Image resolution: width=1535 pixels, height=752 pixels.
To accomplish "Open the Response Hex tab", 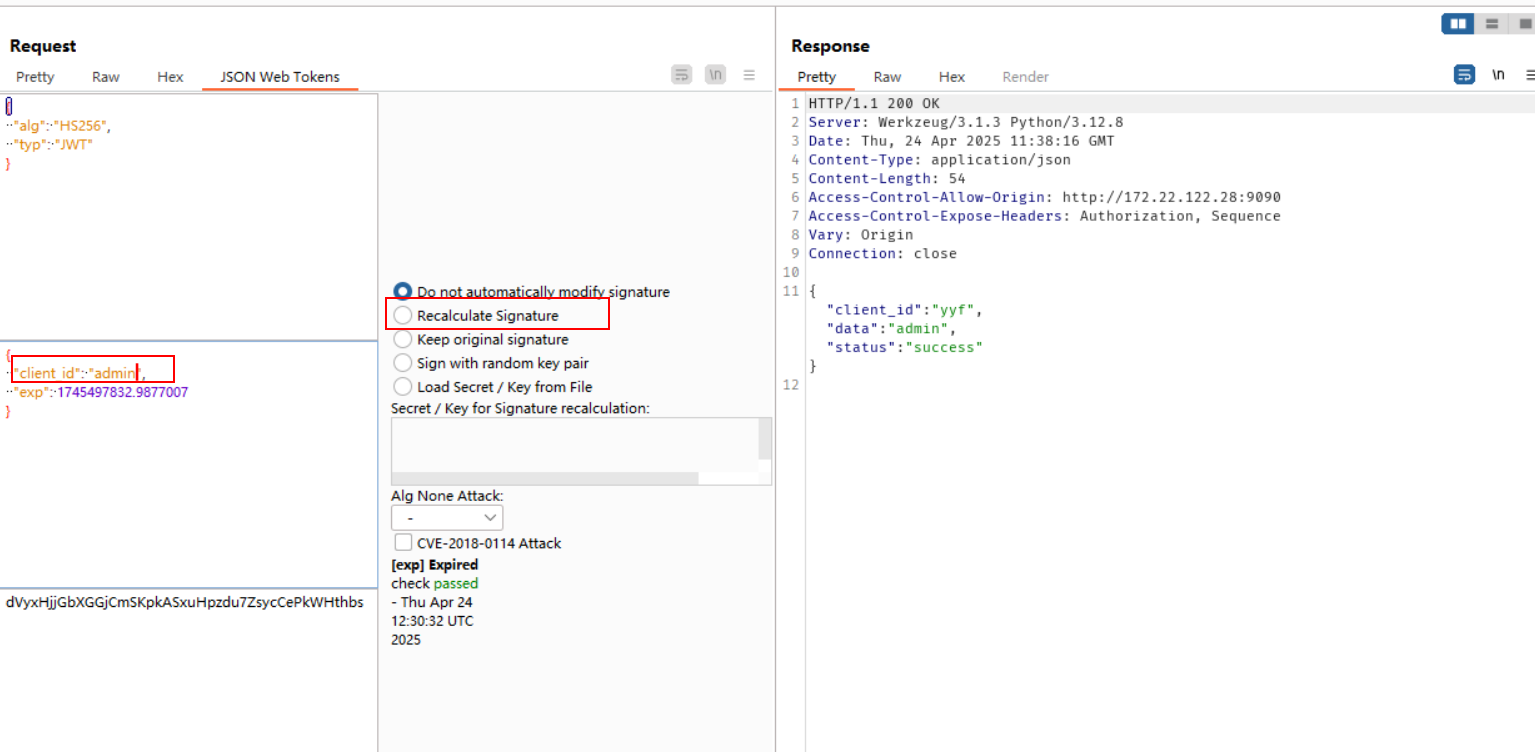I will click(952, 77).
